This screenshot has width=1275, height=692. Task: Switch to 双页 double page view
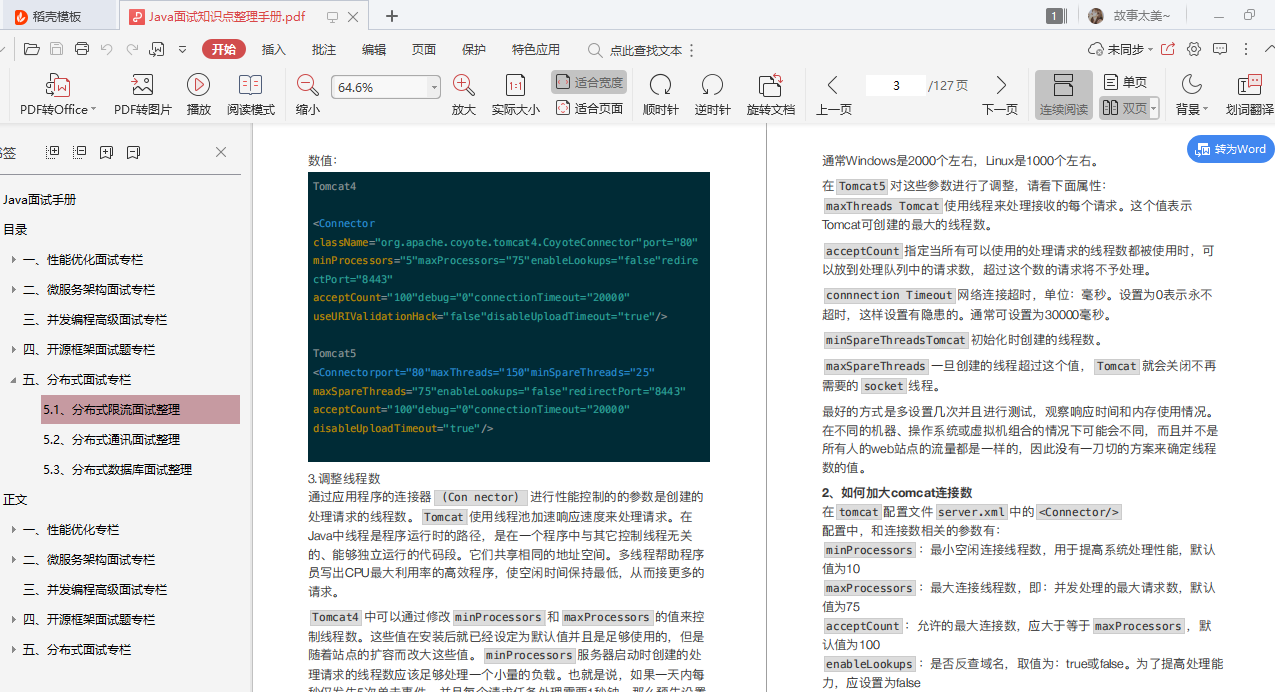click(1124, 108)
